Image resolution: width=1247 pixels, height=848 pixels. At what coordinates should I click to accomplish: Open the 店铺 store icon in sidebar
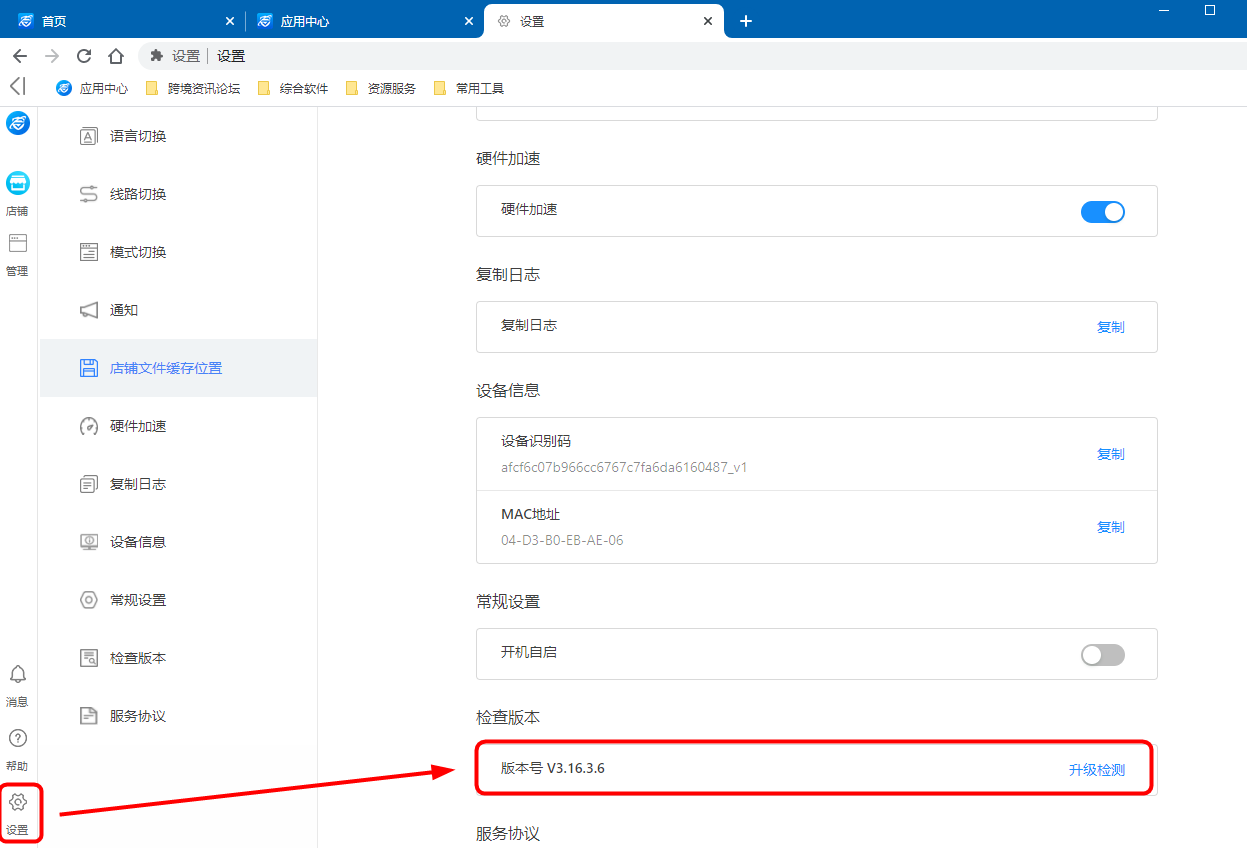tap(17, 184)
